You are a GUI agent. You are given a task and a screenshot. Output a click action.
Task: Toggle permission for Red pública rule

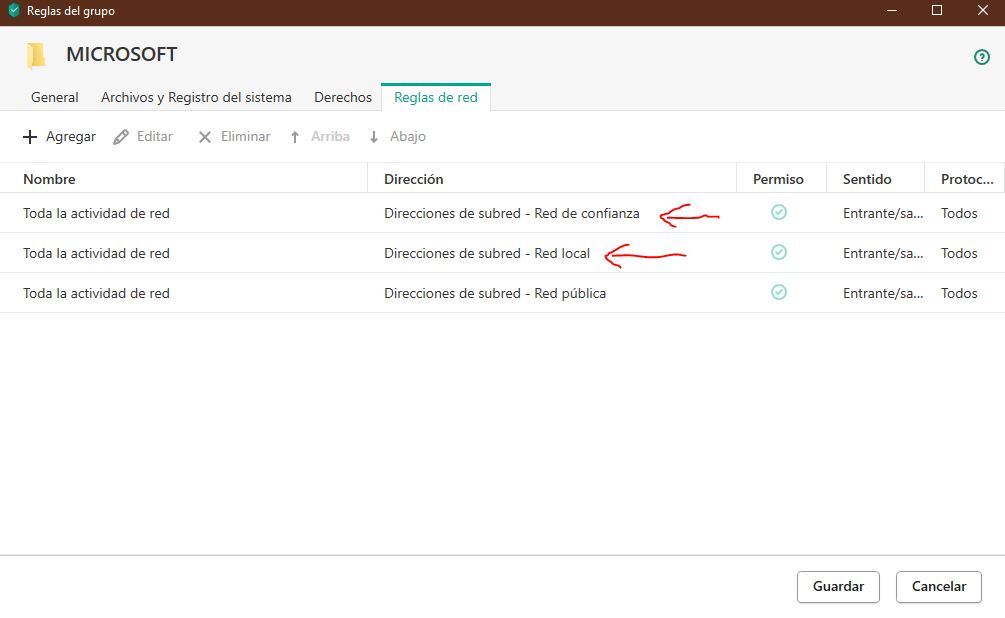tap(779, 292)
